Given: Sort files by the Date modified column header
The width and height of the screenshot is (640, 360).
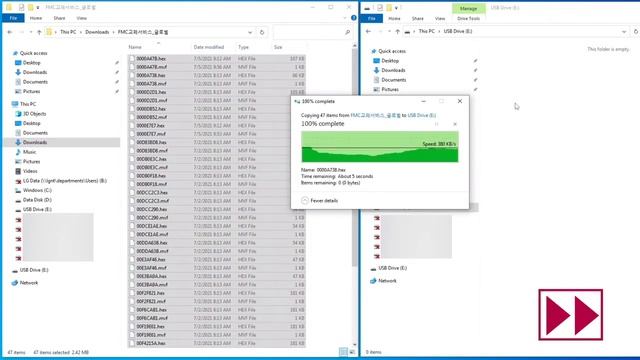Looking at the screenshot, I should (209, 47).
